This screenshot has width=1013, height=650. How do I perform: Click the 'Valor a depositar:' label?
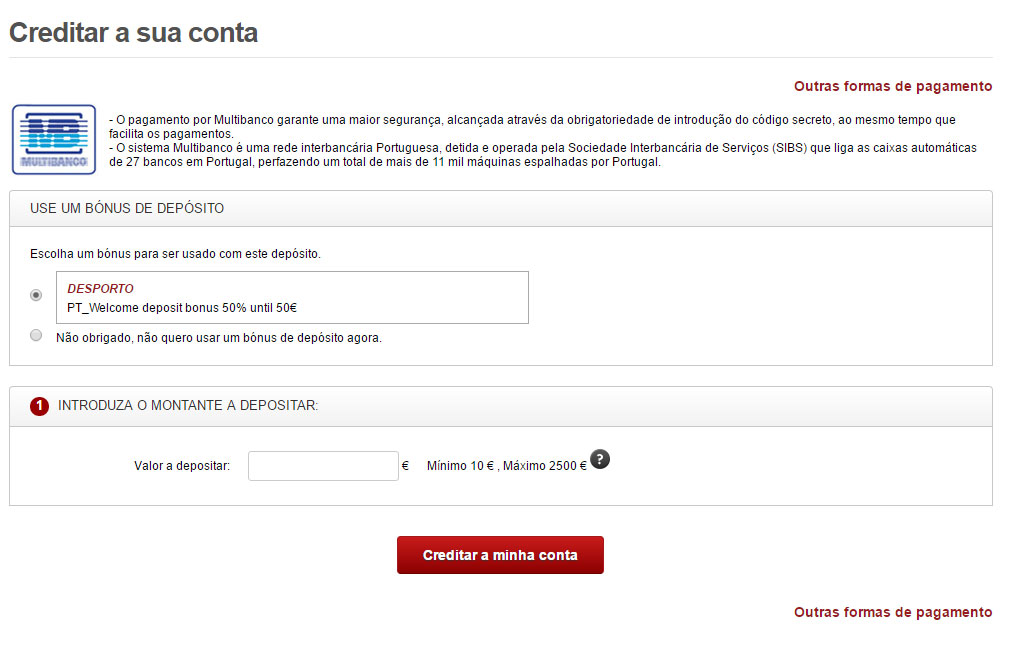[182, 466]
